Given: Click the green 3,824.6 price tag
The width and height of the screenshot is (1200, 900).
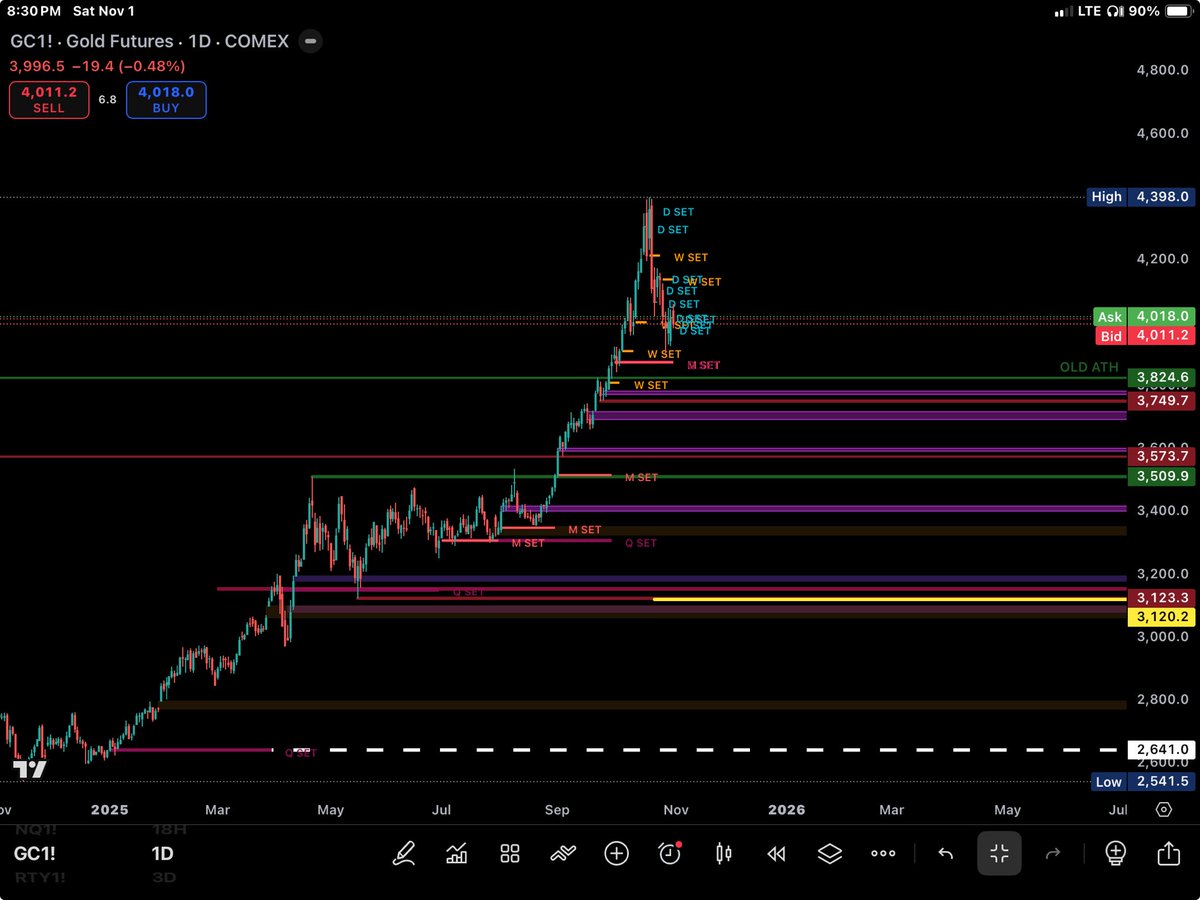Looking at the screenshot, I should pos(1161,378).
